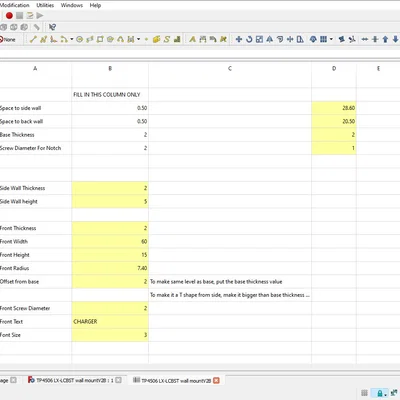Expand the array tools dropdown arrow
Viewport: 400px width, 400px height.
pyautogui.click(x=331, y=39)
